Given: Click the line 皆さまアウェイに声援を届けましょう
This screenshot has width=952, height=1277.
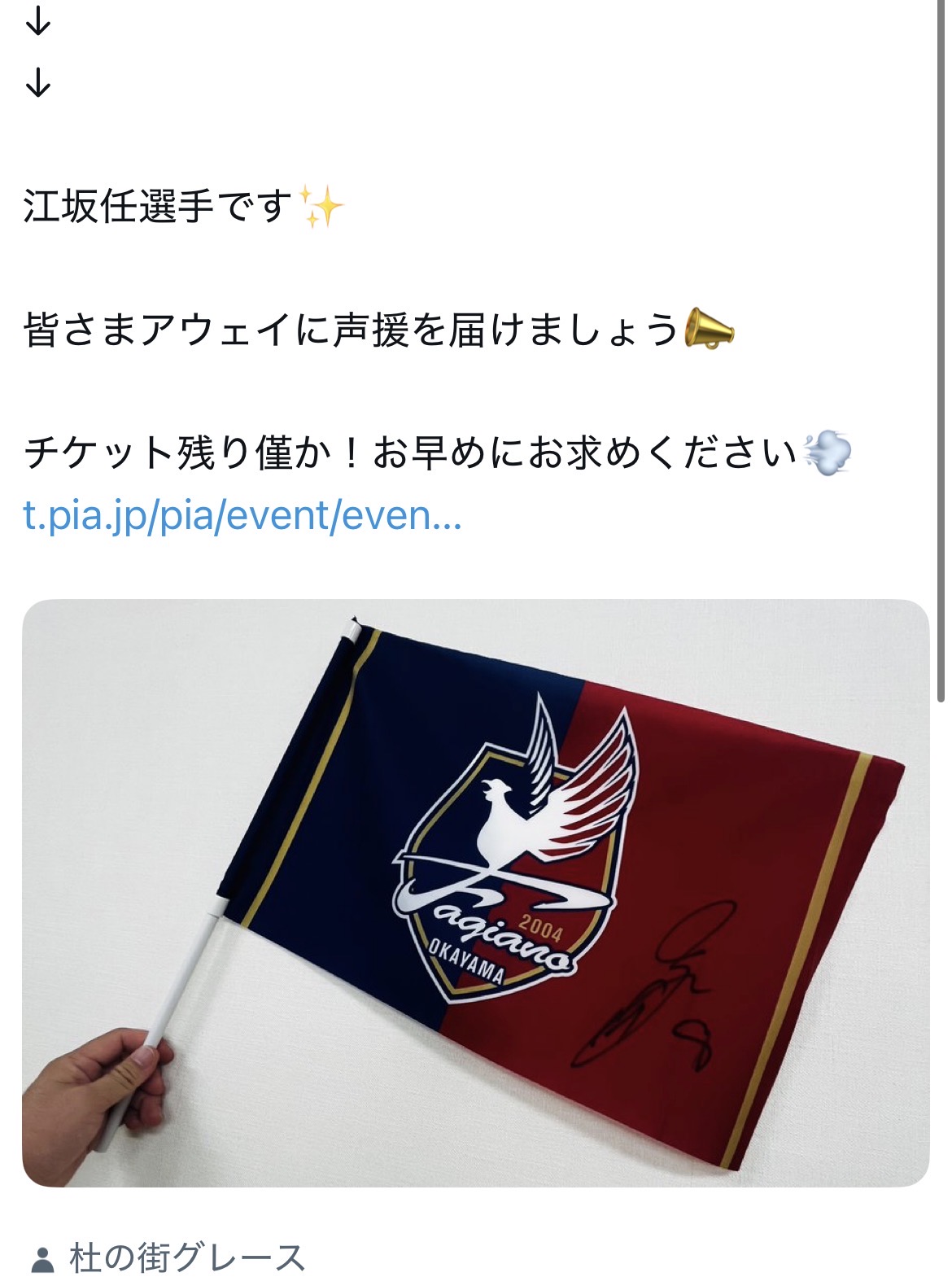Looking at the screenshot, I should pyautogui.click(x=351, y=330).
